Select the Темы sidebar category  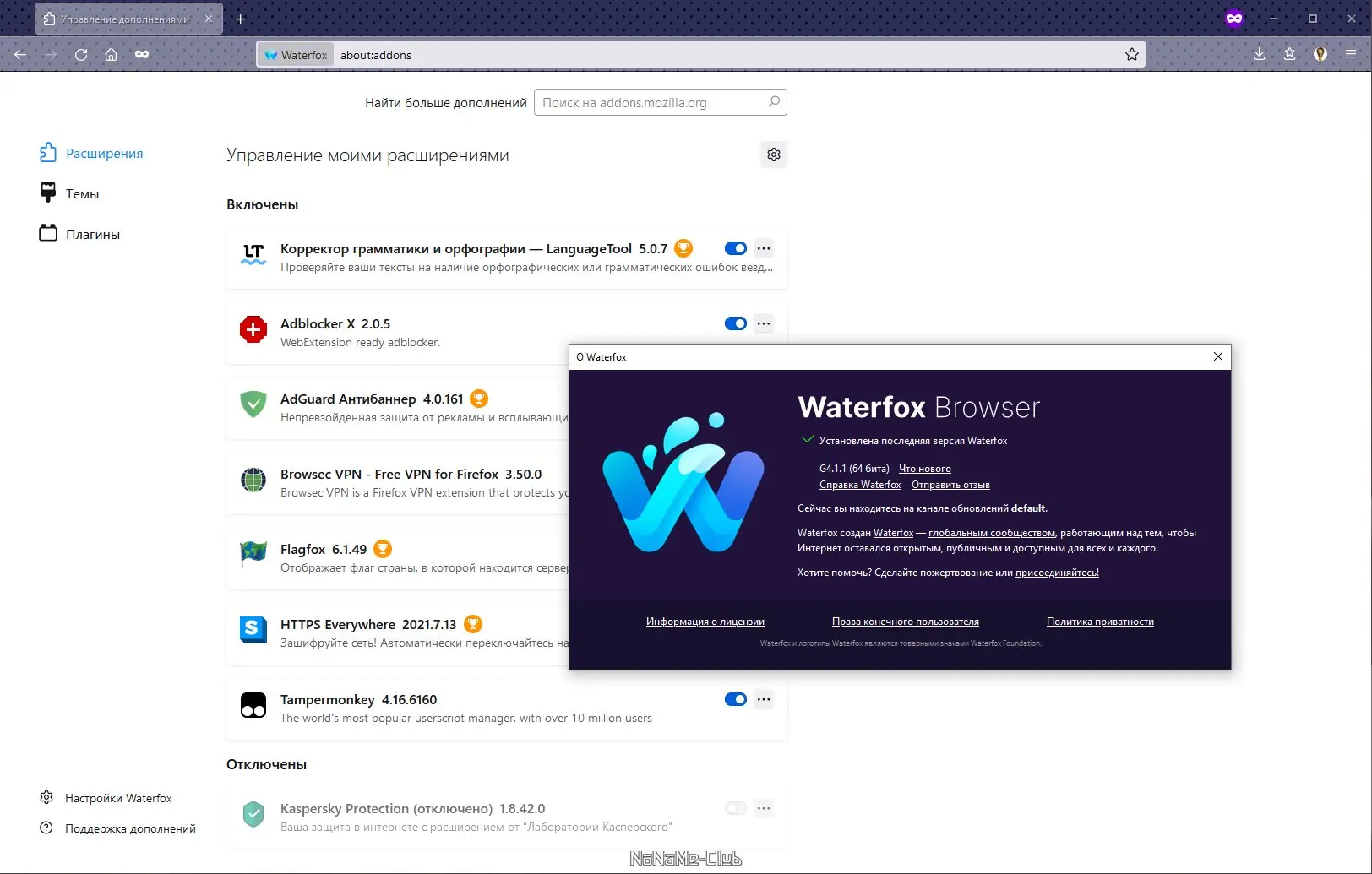(69, 193)
